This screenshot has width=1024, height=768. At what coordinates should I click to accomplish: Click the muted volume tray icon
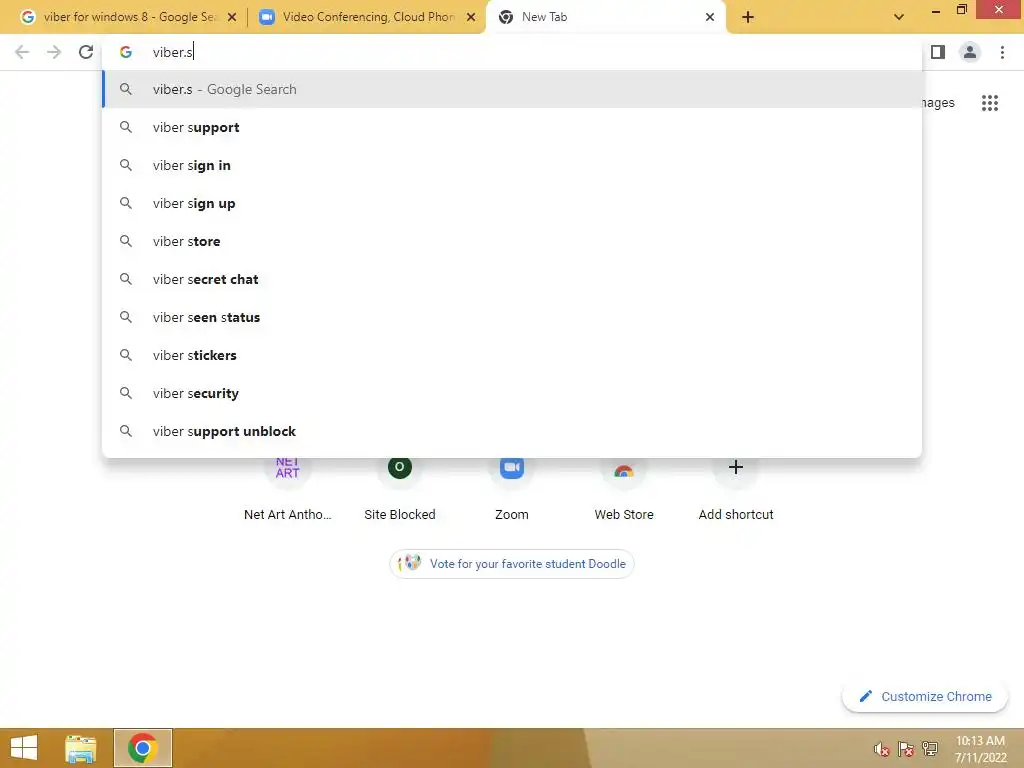click(881, 749)
